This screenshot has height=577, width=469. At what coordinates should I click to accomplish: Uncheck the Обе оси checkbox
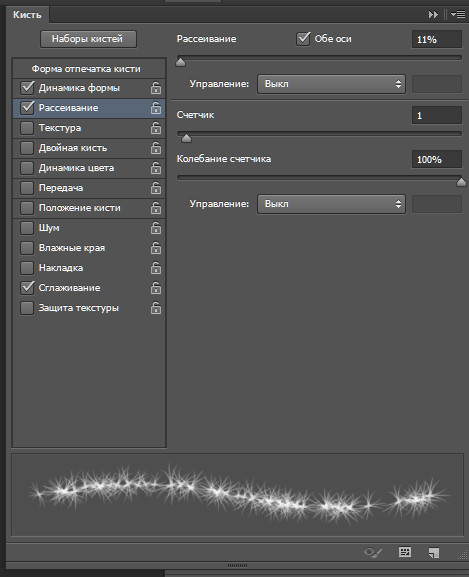[303, 39]
